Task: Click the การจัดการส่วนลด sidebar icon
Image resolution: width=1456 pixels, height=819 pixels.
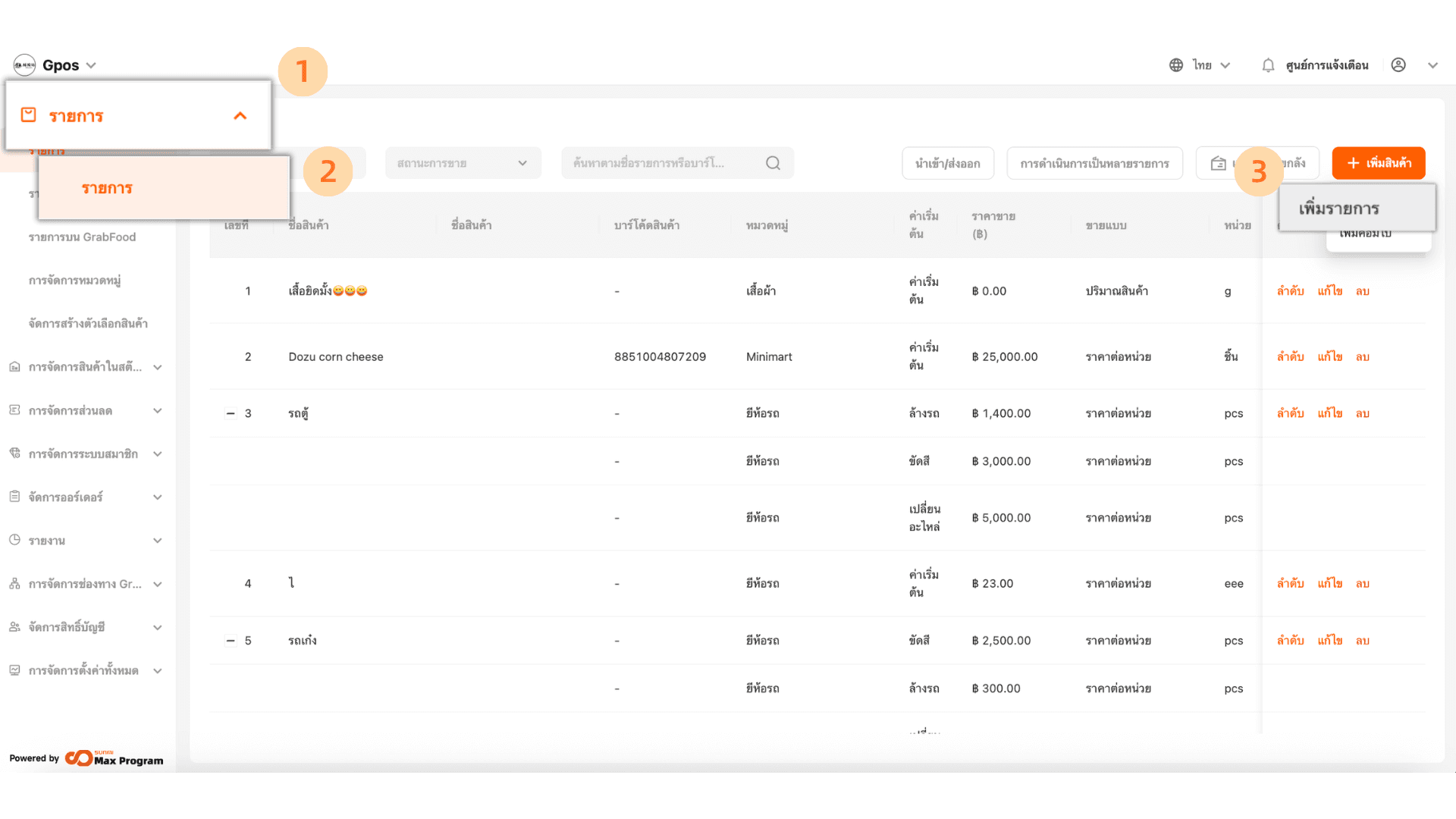Action: coord(14,410)
